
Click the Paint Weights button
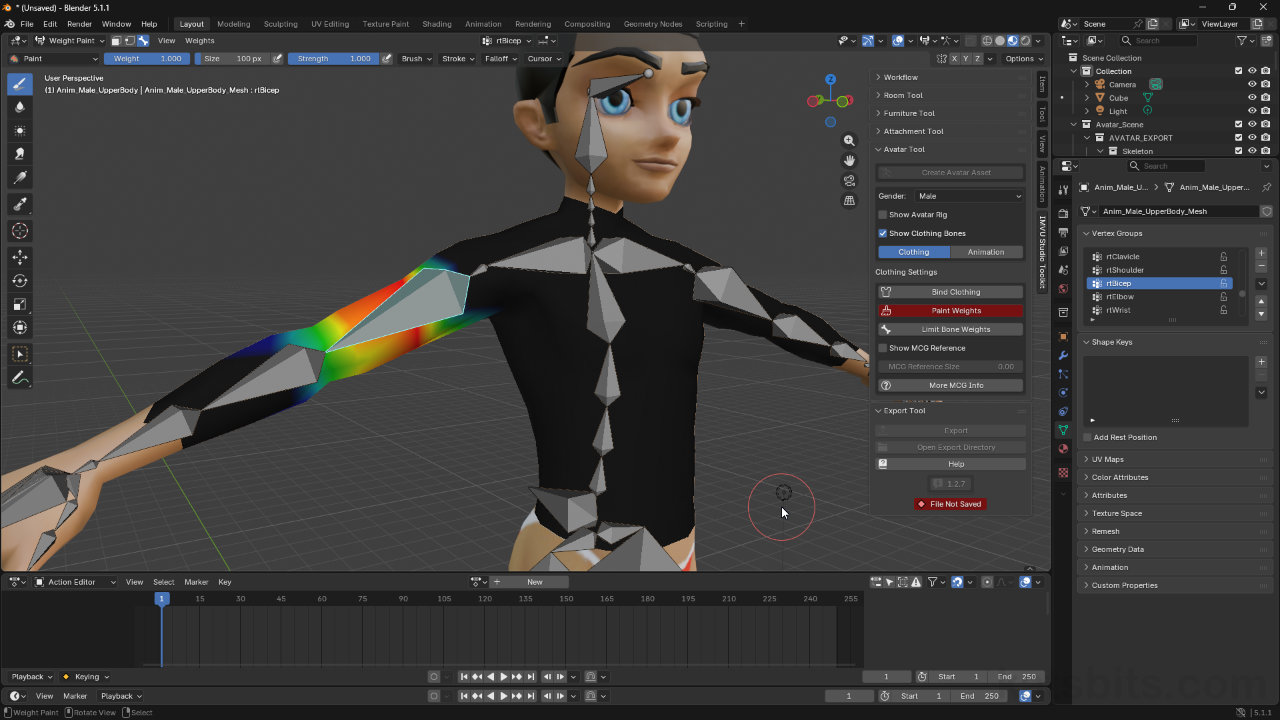click(951, 311)
